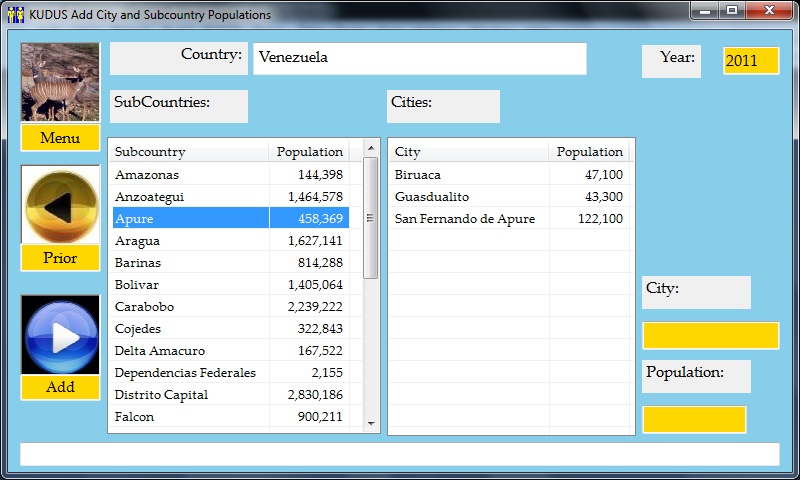Click the Country field showing Venezuela
The image size is (800, 480).
(x=419, y=58)
